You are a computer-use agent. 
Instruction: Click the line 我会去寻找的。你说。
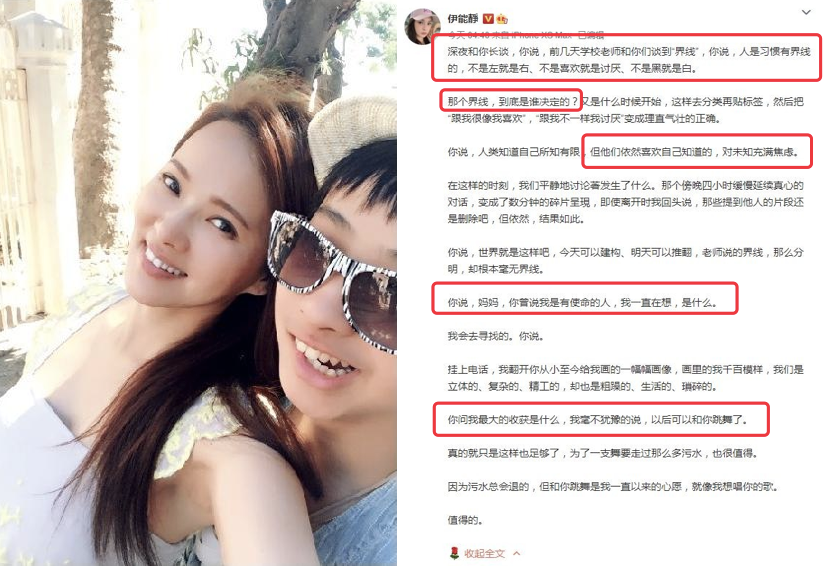pyautogui.click(x=496, y=336)
